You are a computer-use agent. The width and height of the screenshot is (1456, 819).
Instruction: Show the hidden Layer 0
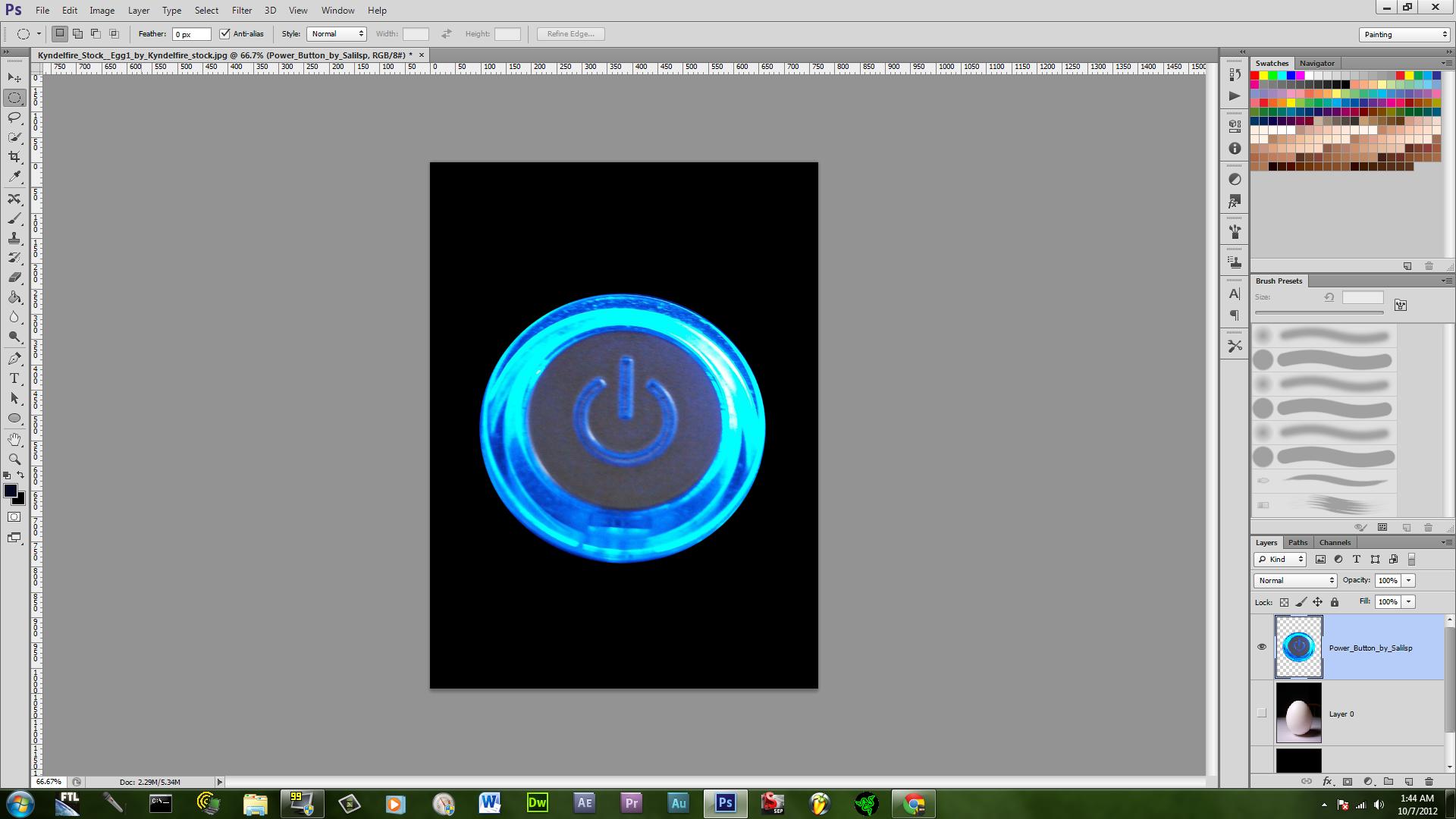[1262, 713]
